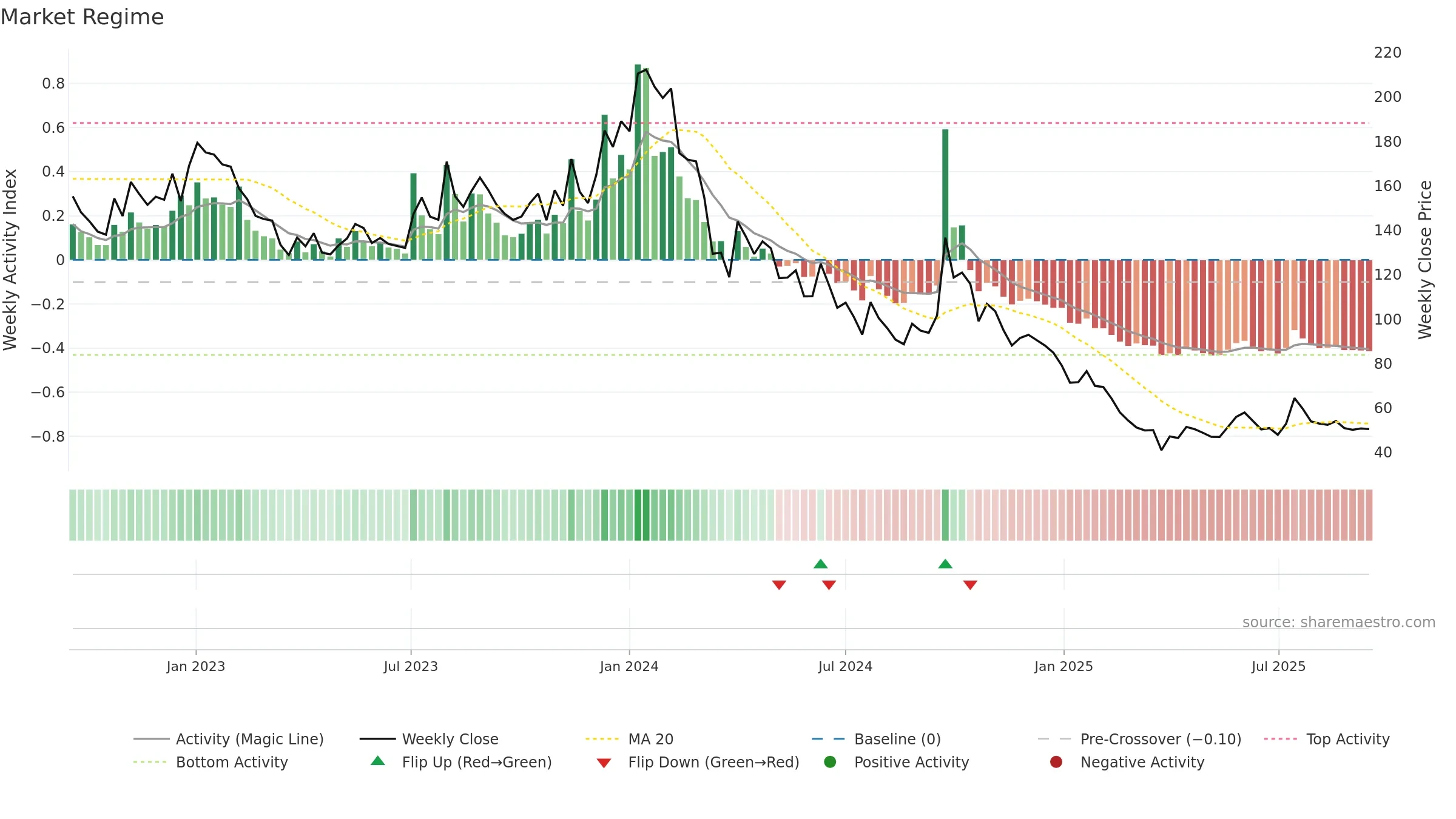Click the 0.8 left axis tick label
Viewport: 1456px width, 819px height.
tap(53, 84)
